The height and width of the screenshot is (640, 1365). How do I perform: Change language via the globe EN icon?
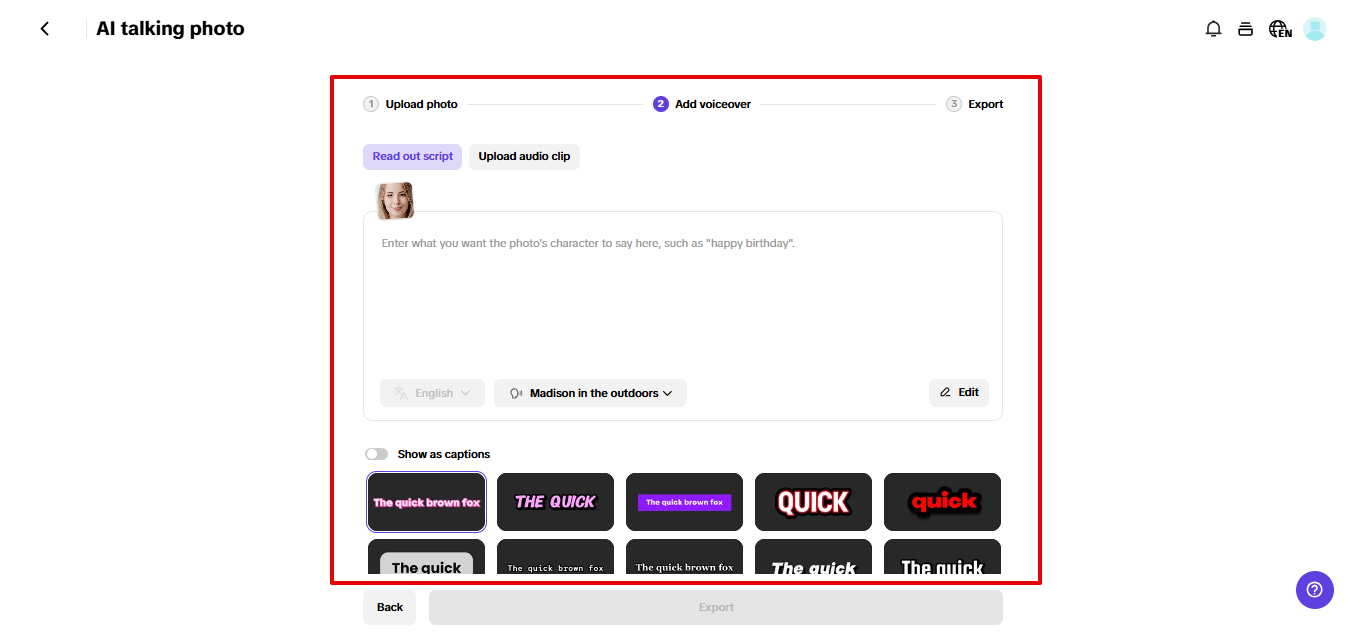tap(1280, 29)
